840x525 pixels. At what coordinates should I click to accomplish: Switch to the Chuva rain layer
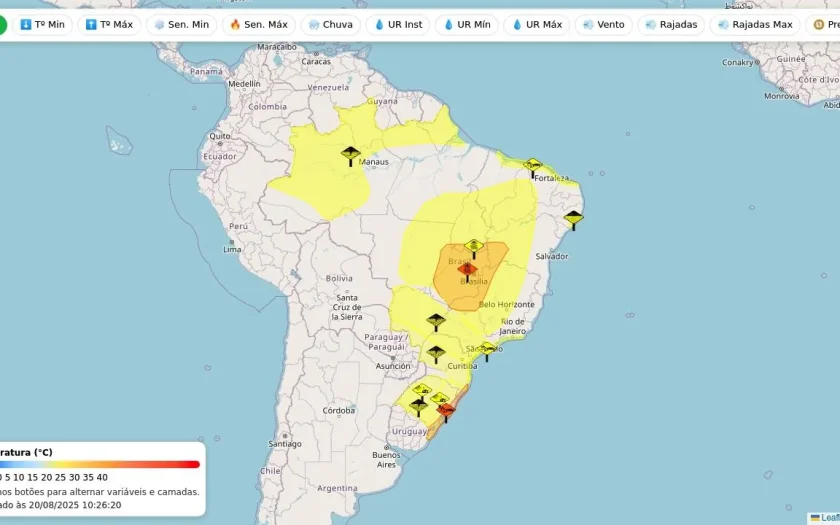point(331,25)
